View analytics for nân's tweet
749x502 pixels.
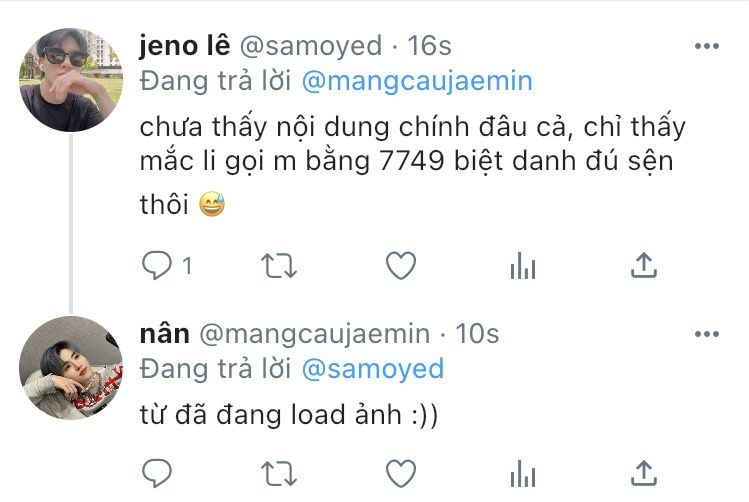[523, 473]
